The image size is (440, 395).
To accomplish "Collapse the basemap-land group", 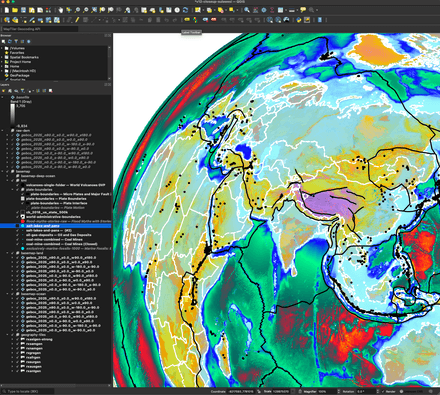I will coord(7,253).
